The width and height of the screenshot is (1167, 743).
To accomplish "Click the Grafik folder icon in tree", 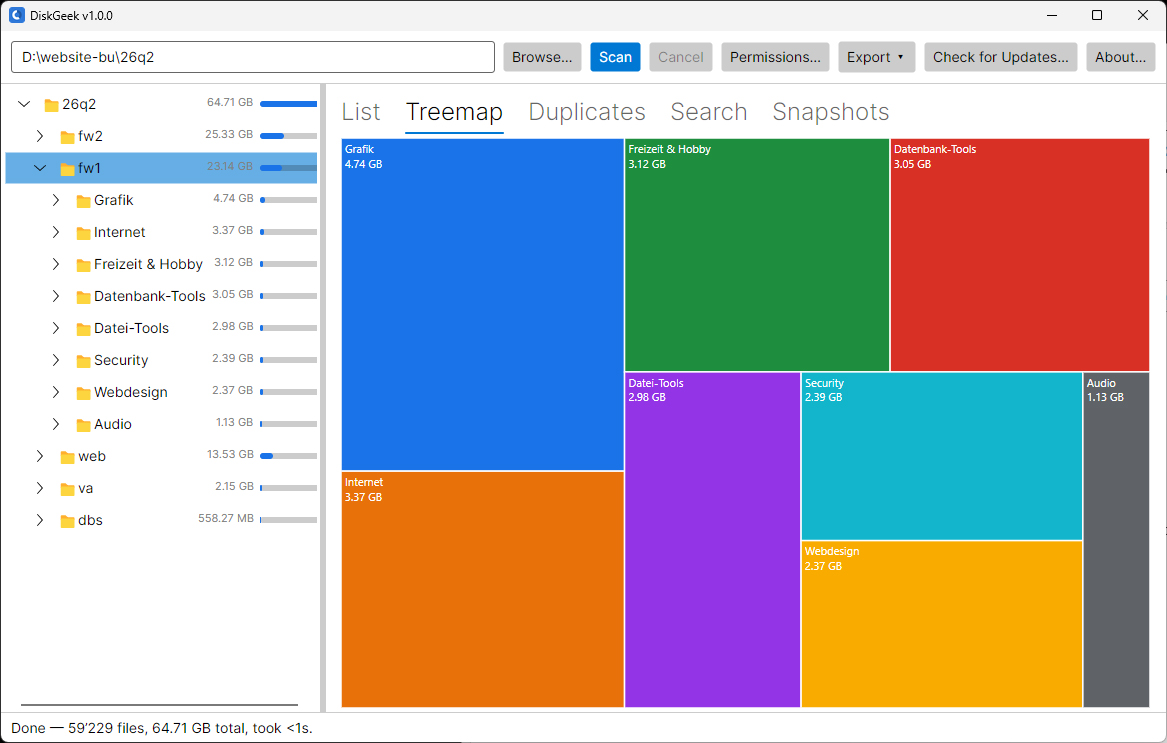I will tap(83, 201).
